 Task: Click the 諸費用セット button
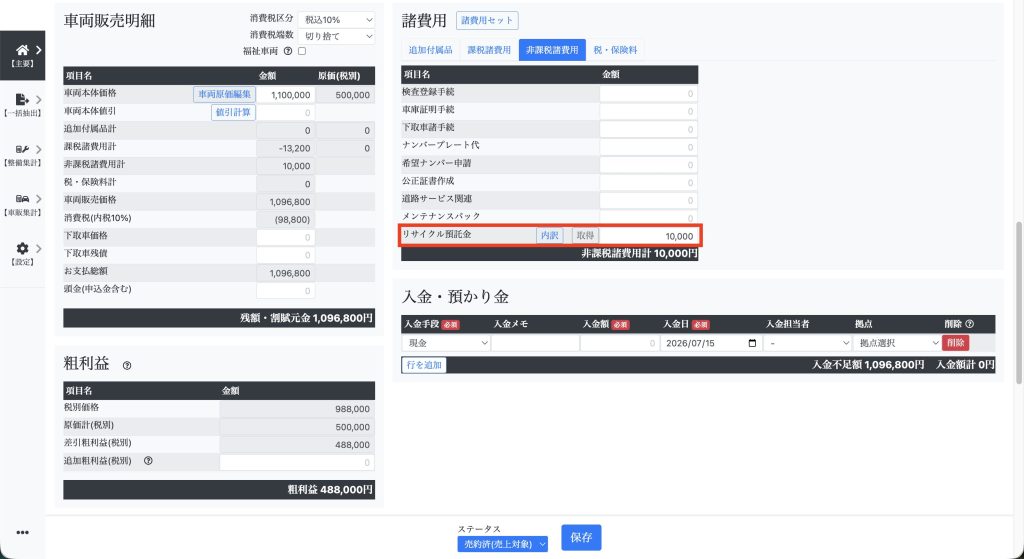[487, 20]
